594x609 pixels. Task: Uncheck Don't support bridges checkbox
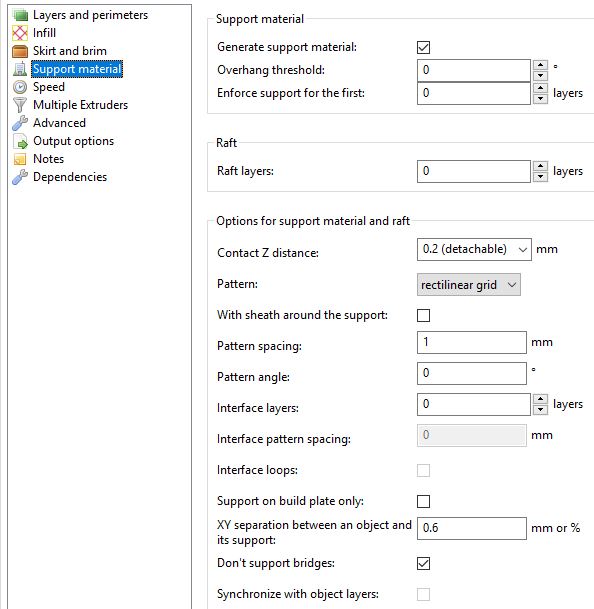pyautogui.click(x=423, y=564)
